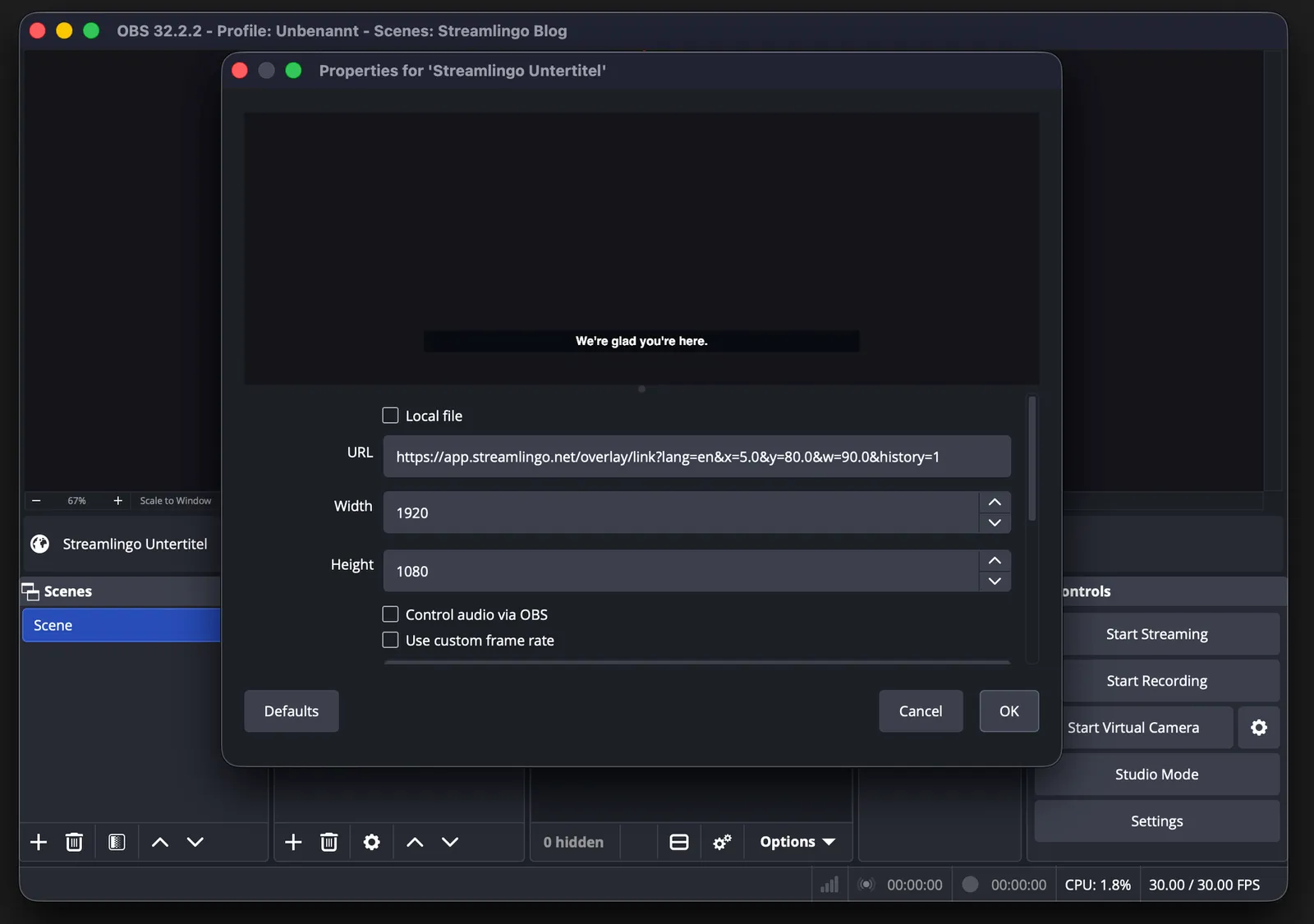Select the Scene item in Scenes list
This screenshot has width=1314, height=924.
pos(122,625)
